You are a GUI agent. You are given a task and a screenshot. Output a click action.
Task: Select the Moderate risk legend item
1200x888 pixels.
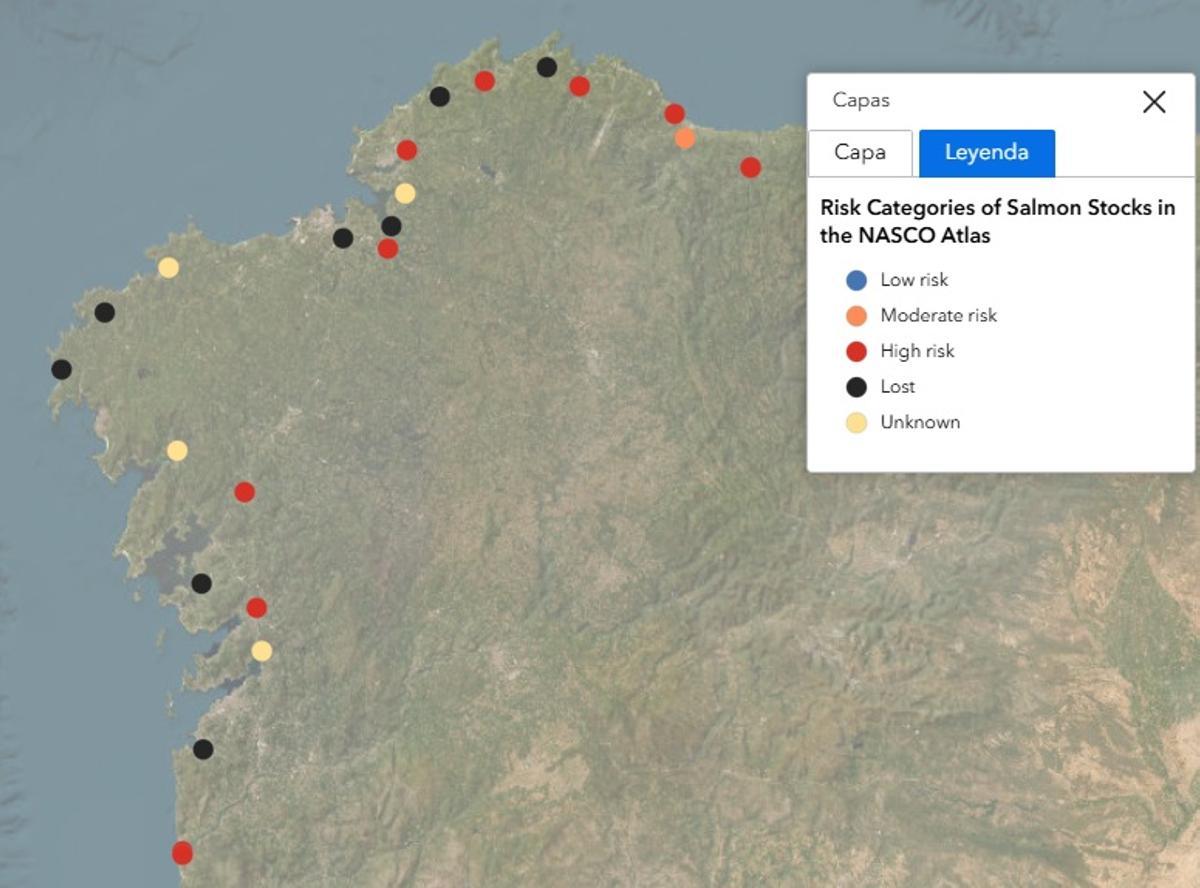[x=936, y=315]
